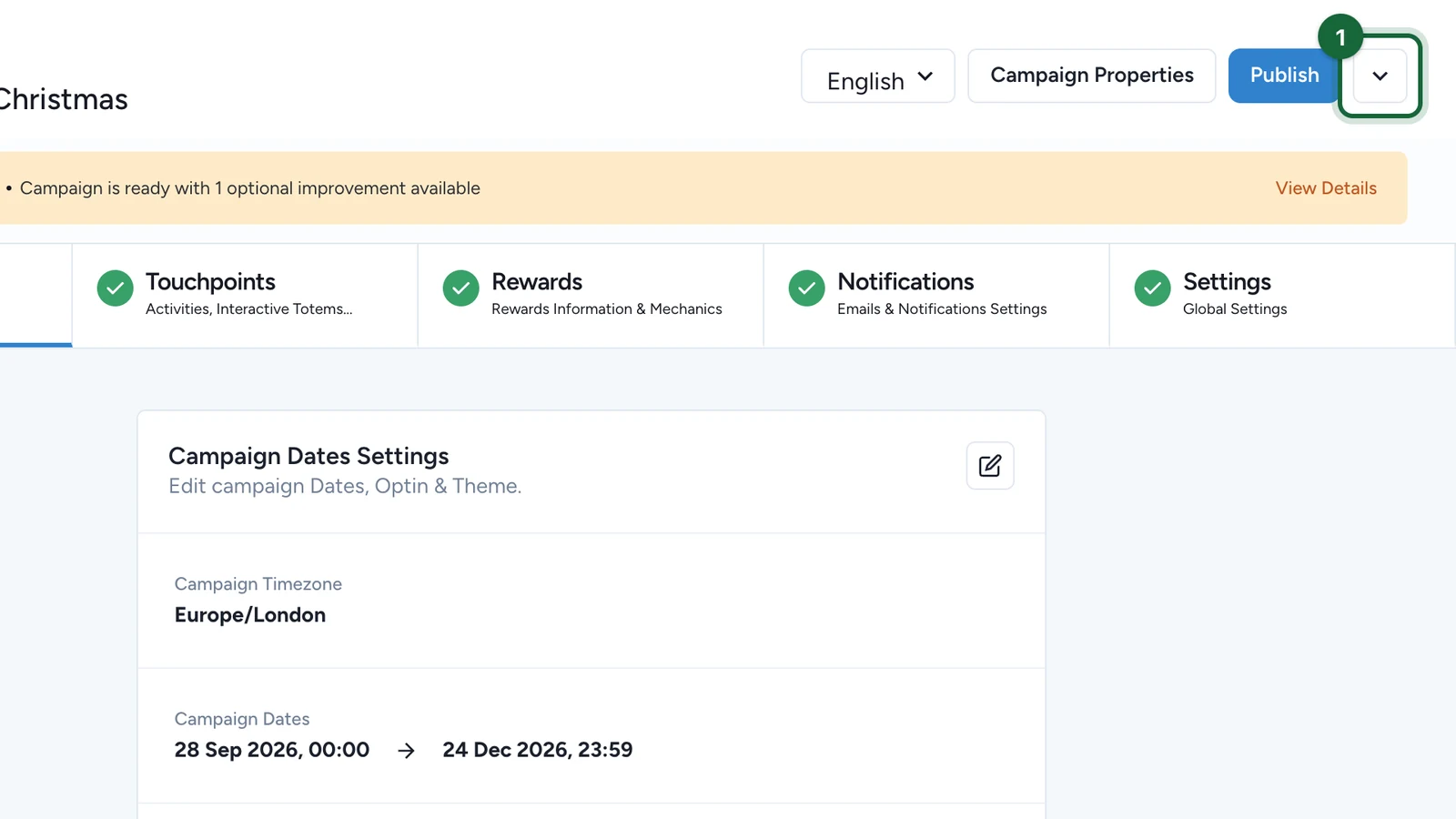1456x819 pixels.
Task: Click the Global Settings description
Action: (1235, 309)
